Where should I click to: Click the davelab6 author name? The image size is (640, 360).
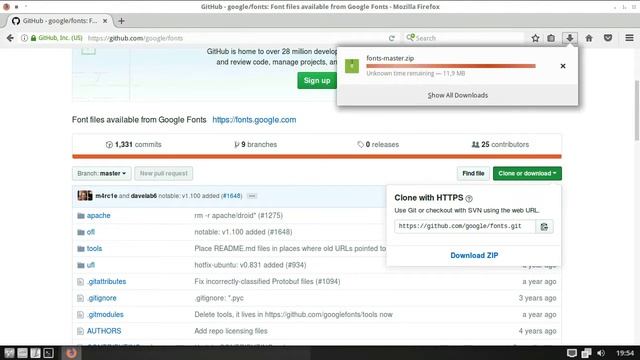click(144, 196)
